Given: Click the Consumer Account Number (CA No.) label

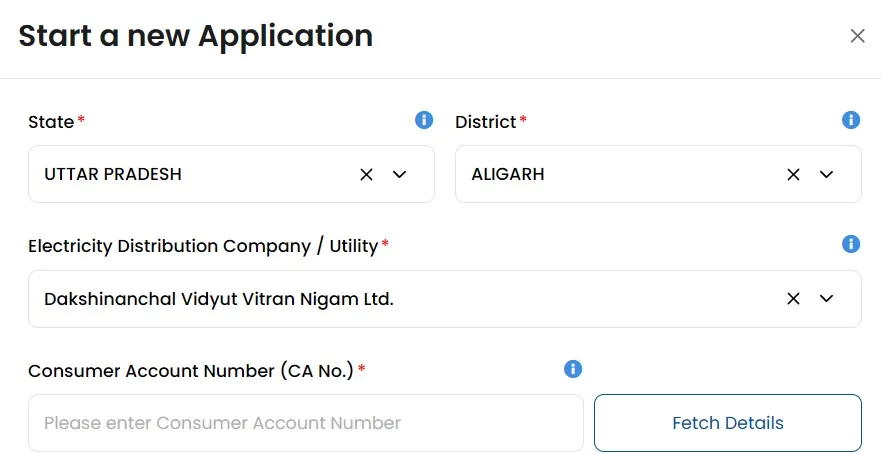Looking at the screenshot, I should point(191,371).
